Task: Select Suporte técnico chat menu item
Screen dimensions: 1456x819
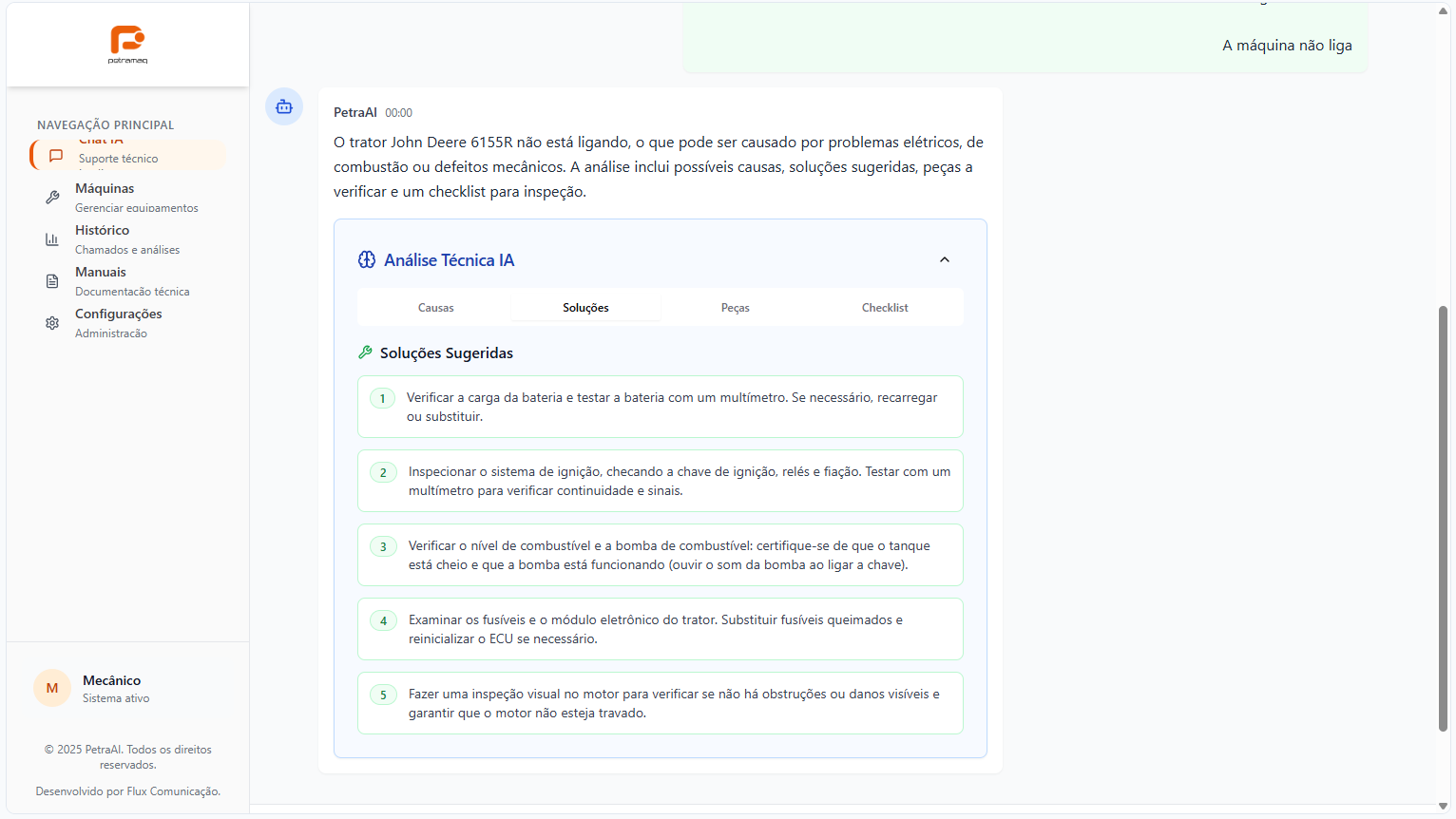Action: [x=128, y=156]
